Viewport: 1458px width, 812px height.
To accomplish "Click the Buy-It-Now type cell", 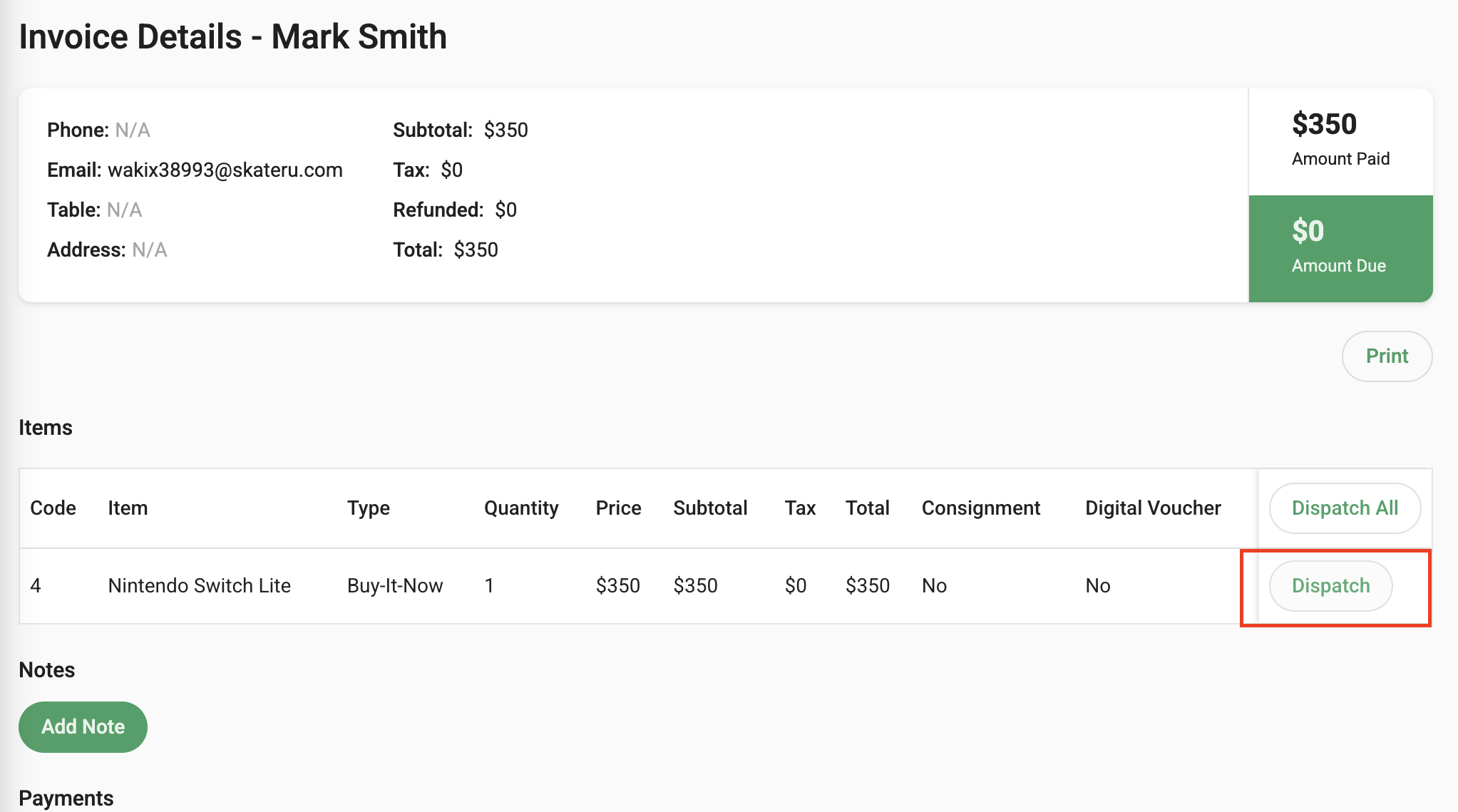I will [x=394, y=586].
